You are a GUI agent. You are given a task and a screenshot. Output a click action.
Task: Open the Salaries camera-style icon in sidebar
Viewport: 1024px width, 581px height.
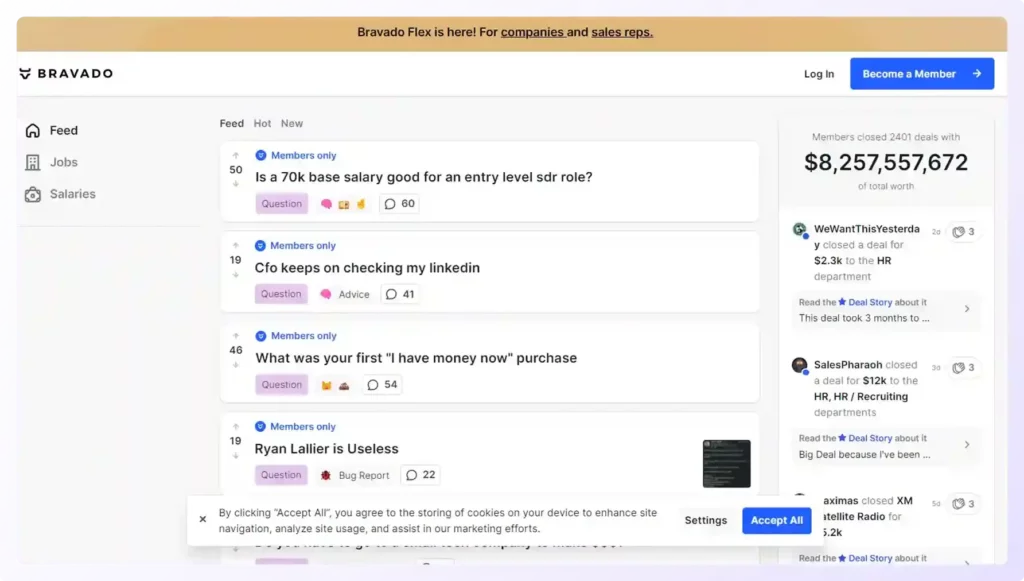[33, 194]
